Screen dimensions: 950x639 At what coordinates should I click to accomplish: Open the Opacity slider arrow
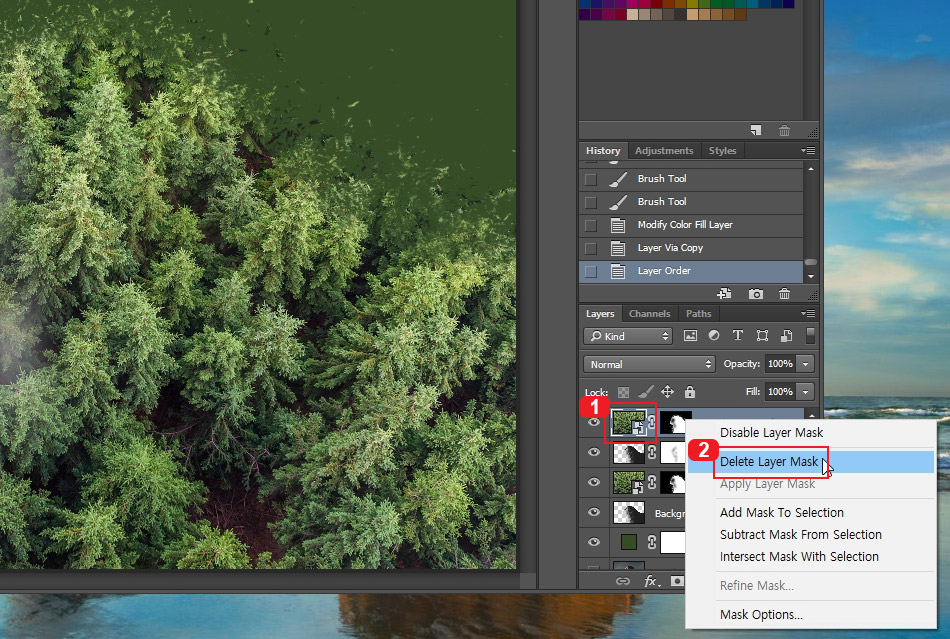click(x=805, y=364)
